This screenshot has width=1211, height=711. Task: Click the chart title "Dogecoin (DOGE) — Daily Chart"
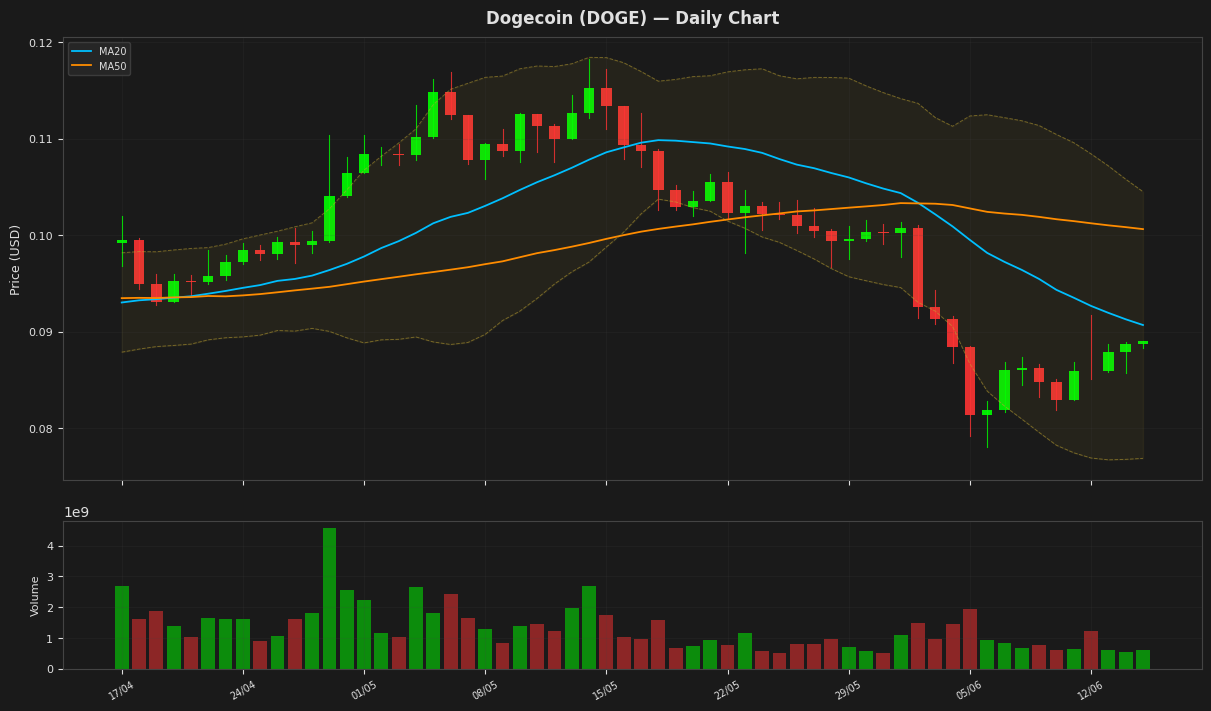pos(632,18)
